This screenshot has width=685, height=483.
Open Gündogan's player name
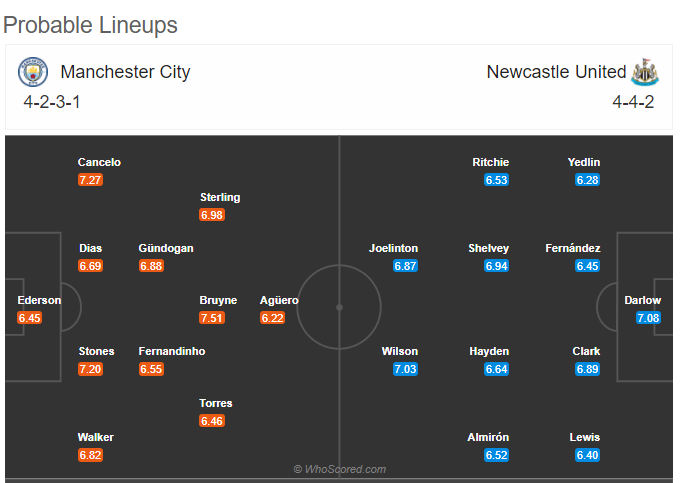(x=166, y=248)
